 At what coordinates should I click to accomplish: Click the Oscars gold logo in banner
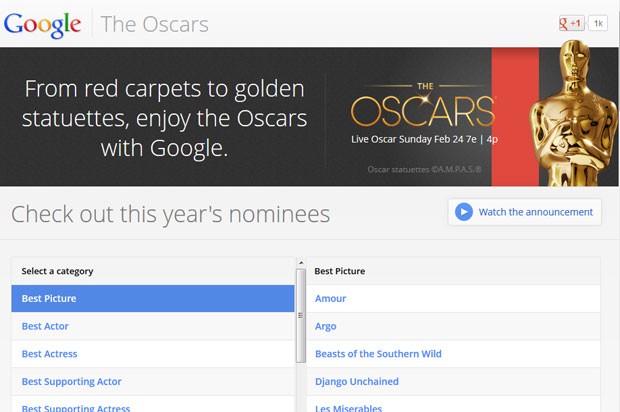[422, 105]
